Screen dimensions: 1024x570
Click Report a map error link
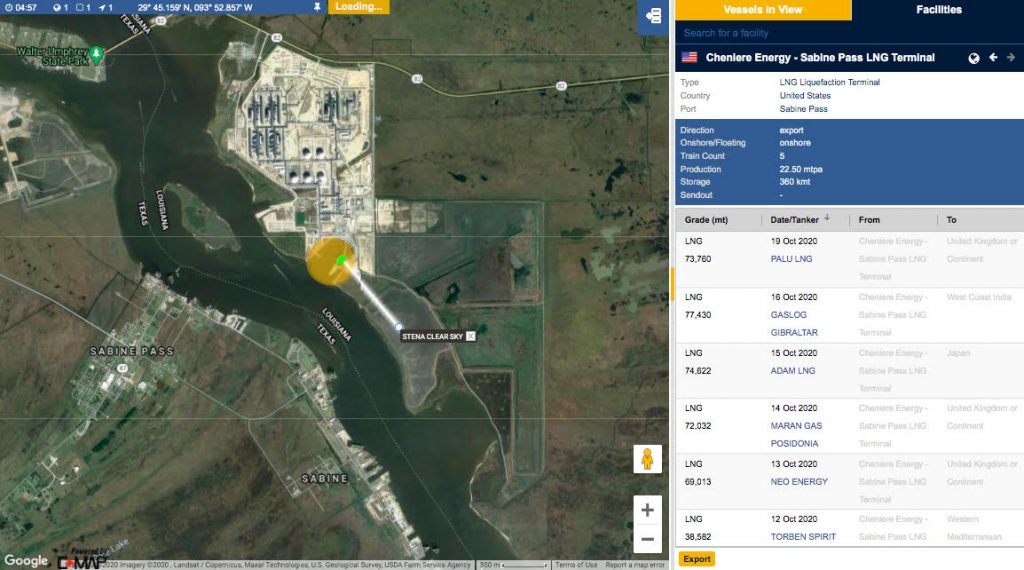(x=635, y=565)
